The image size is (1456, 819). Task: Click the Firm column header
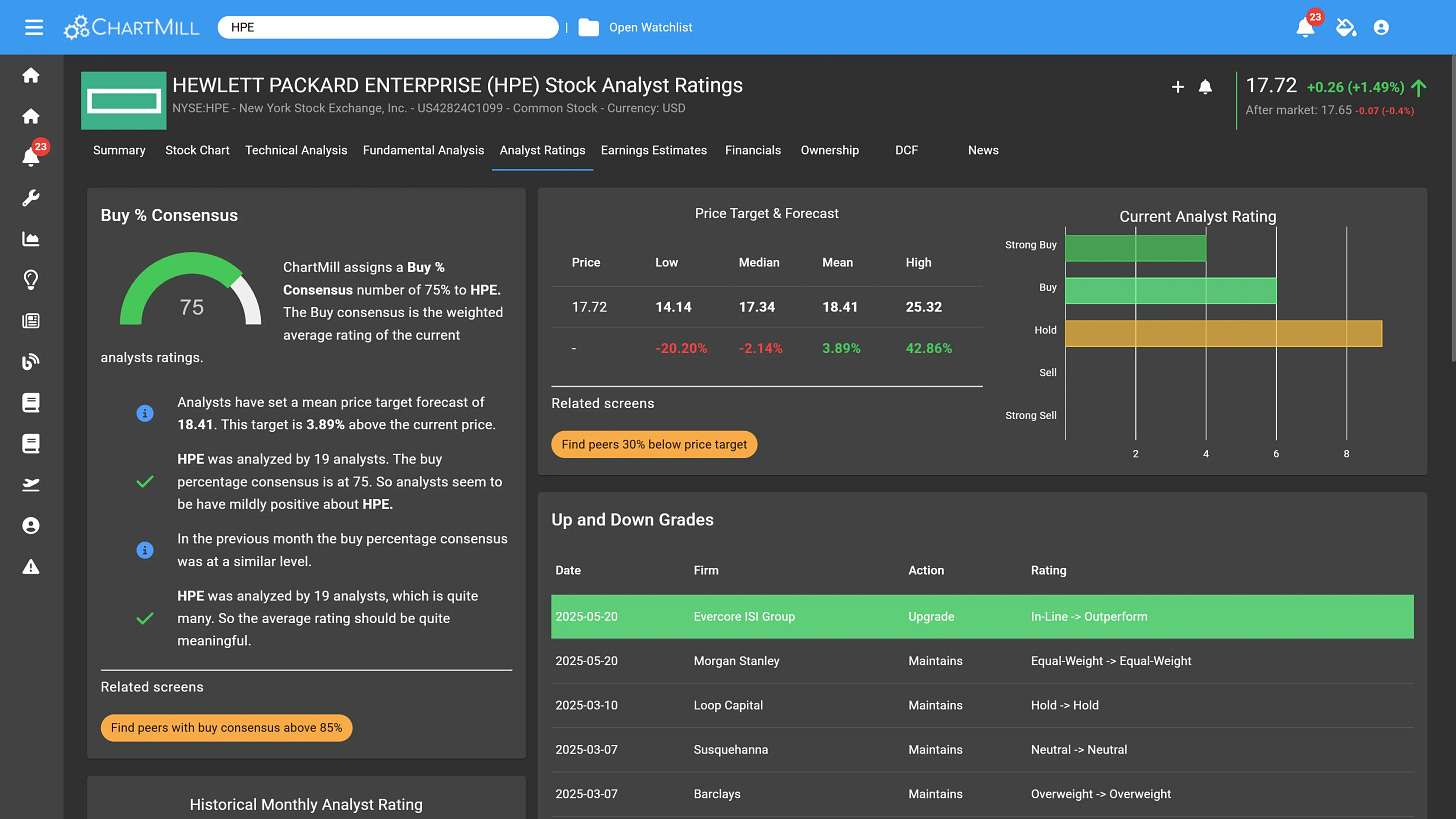(706, 570)
